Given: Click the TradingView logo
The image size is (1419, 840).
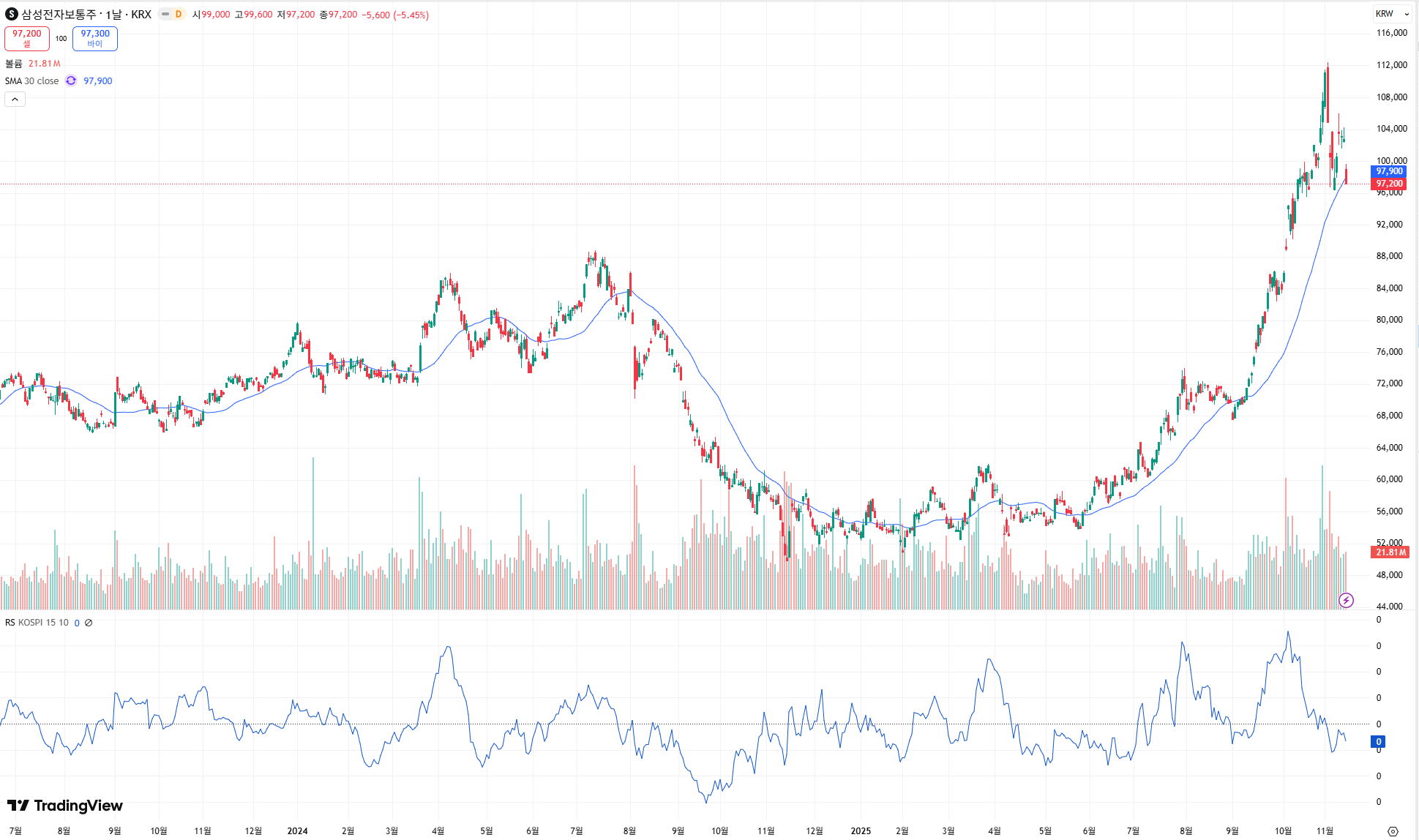Looking at the screenshot, I should click(x=65, y=806).
